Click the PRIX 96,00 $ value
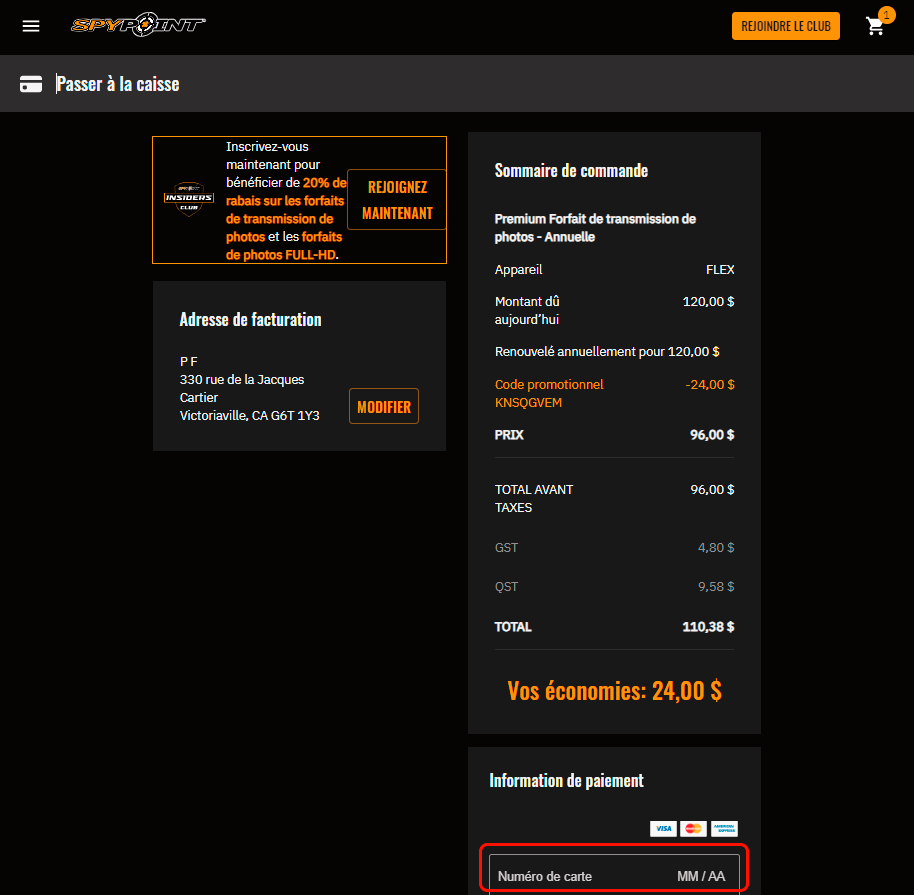 [712, 435]
